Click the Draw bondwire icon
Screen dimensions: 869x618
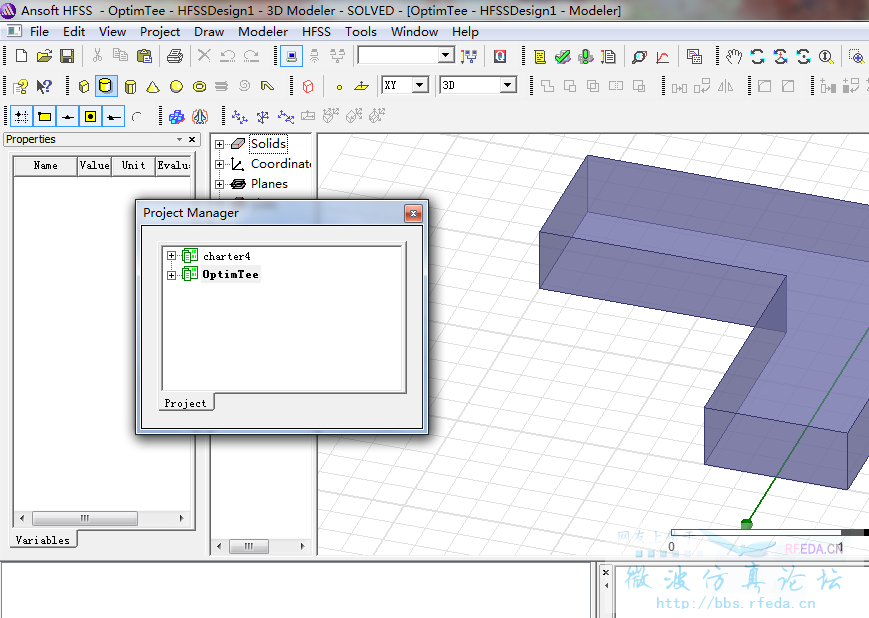point(268,86)
